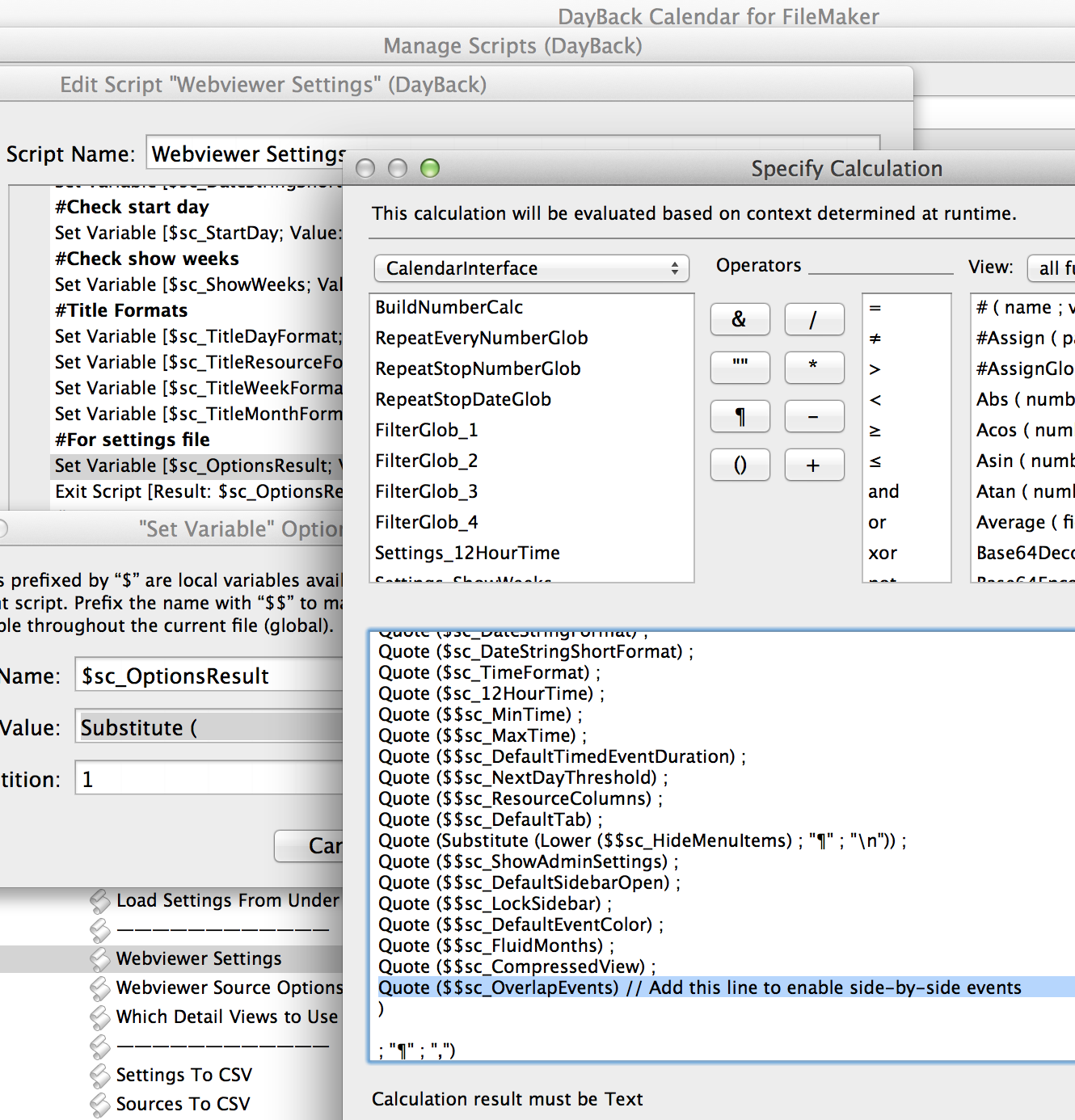This screenshot has height=1120, width=1075.
Task: Select the not-equal comparison operator
Action: (875, 339)
